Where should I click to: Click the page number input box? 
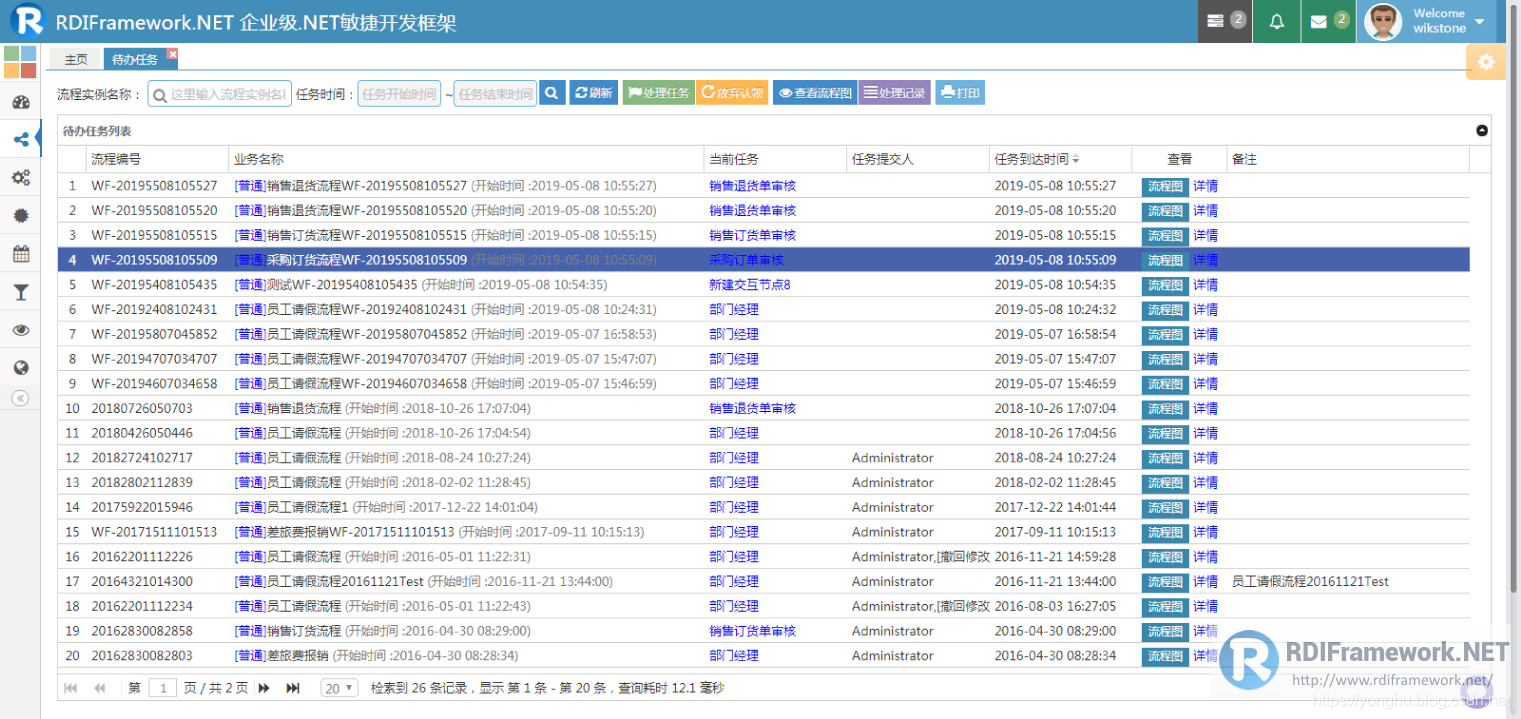[x=163, y=688]
